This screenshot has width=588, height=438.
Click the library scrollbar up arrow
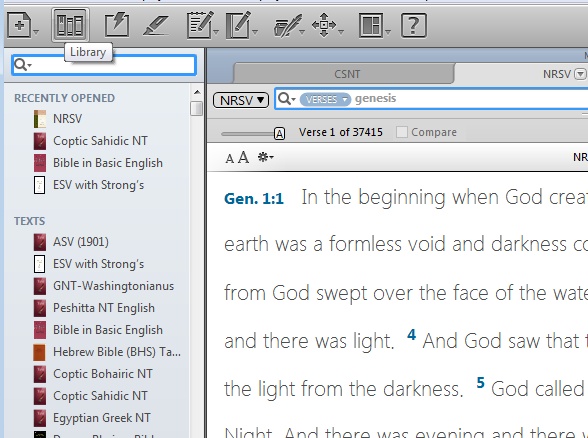[x=197, y=92]
